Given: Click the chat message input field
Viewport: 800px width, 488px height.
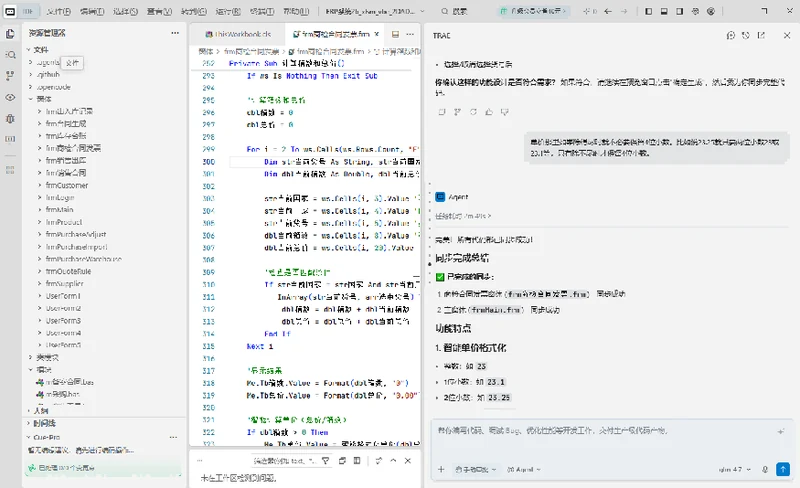Looking at the screenshot, I should (x=611, y=440).
